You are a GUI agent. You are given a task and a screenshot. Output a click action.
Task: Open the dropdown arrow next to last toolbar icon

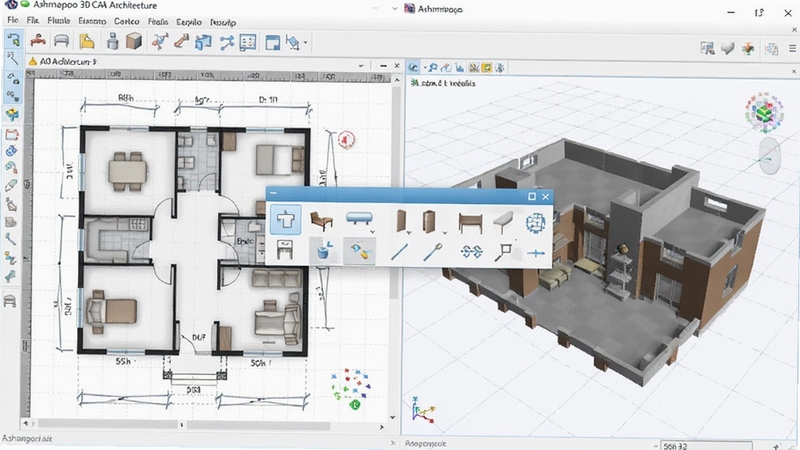(306, 42)
